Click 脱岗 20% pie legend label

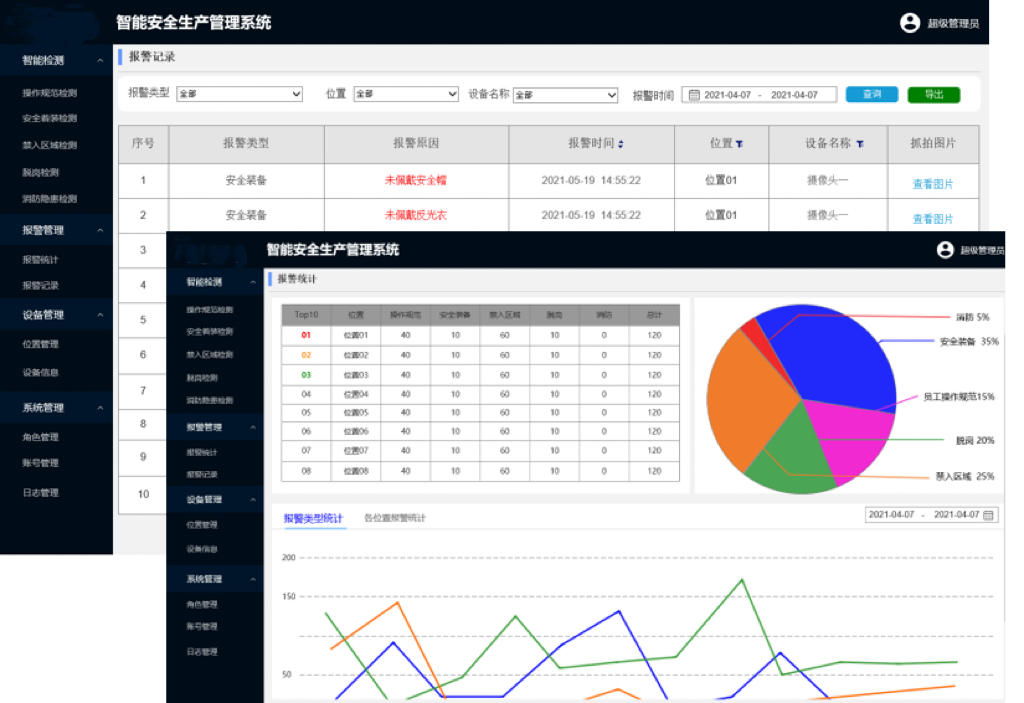(975, 441)
